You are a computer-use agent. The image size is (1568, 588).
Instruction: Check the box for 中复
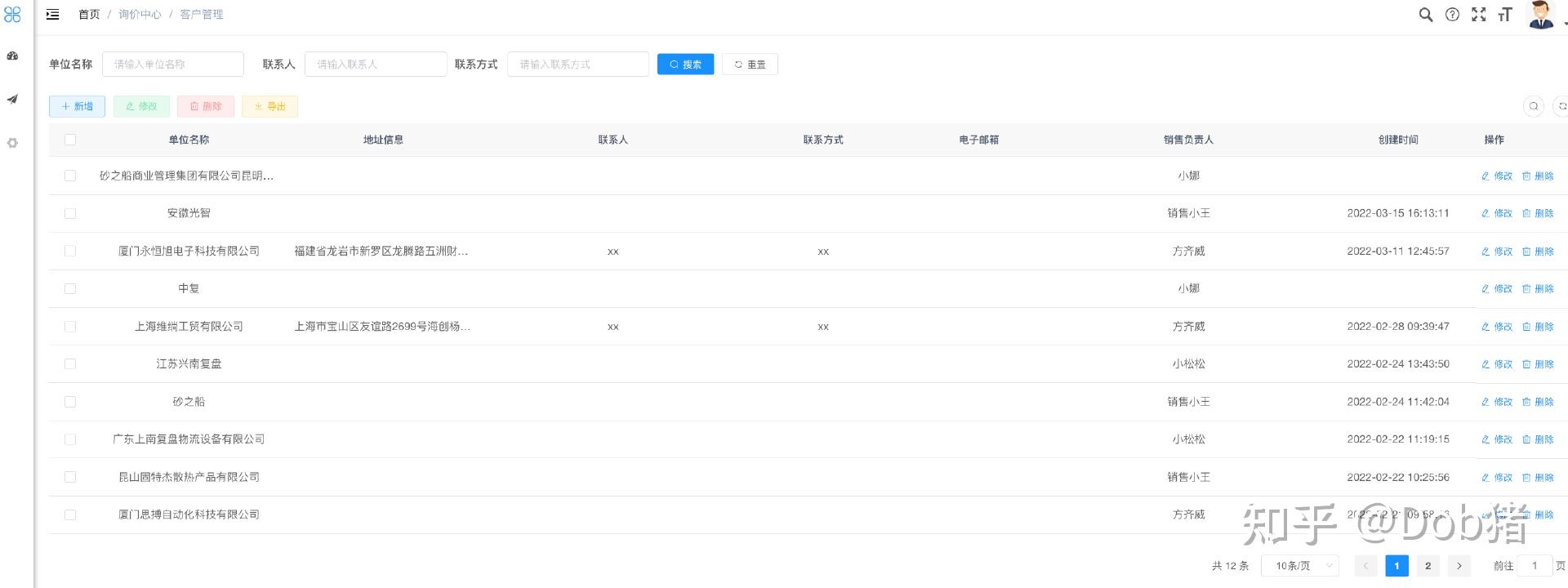[70, 289]
